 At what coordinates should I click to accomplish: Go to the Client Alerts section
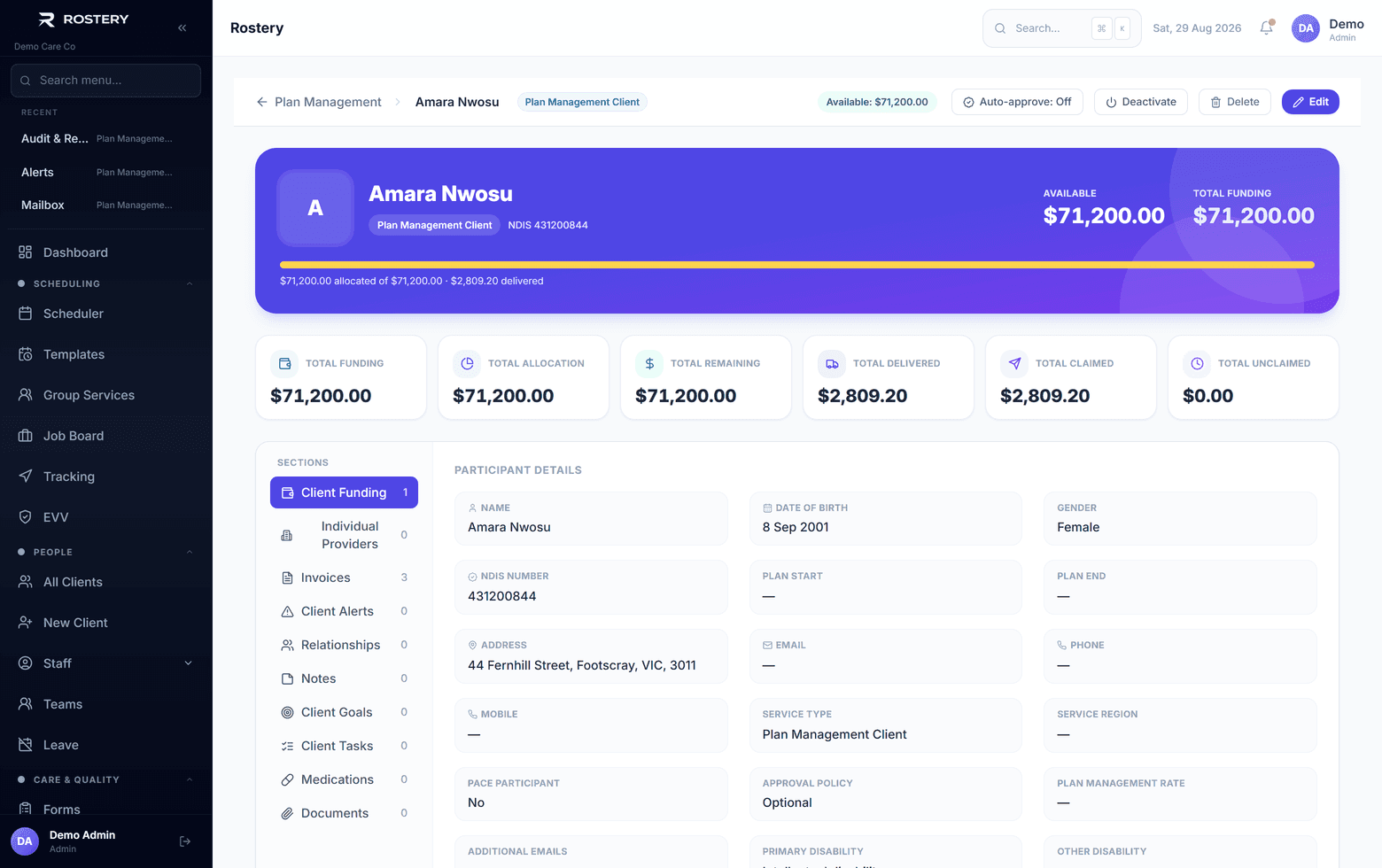(x=344, y=611)
